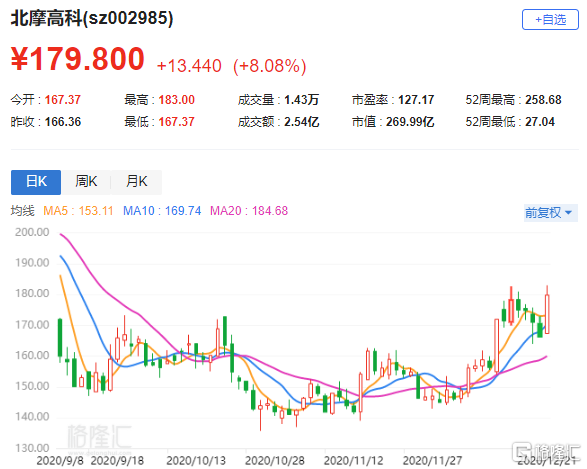Add stock via +自选 button
587x469 pixels.
coord(550,19)
